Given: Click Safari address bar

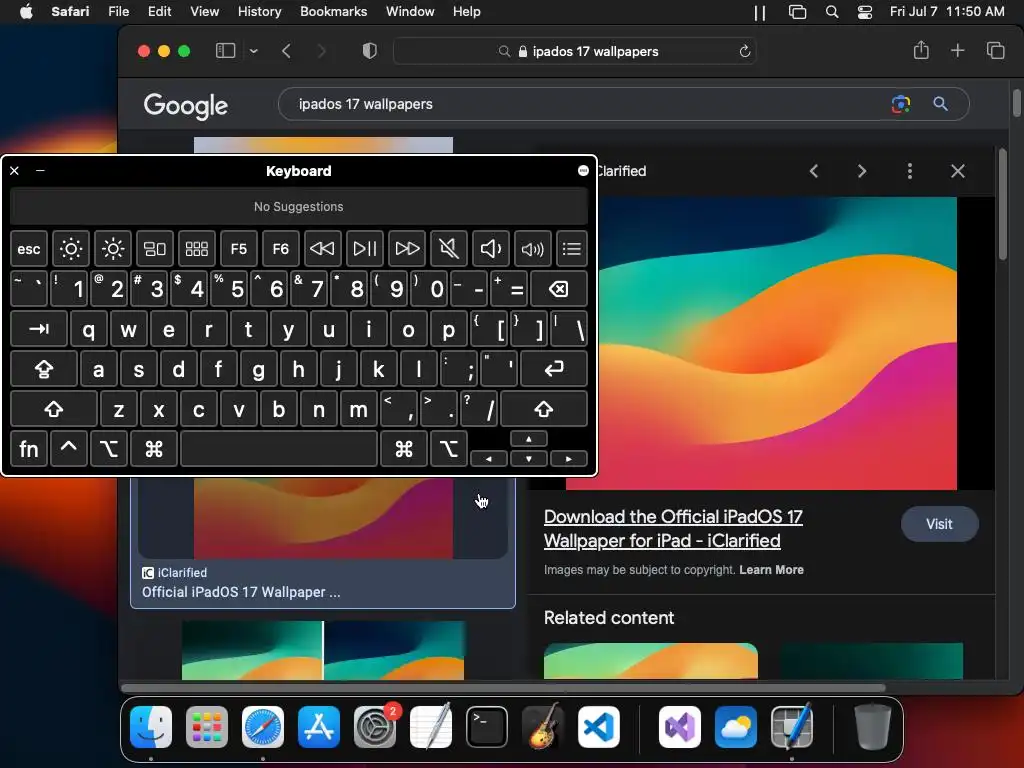Looking at the screenshot, I should coord(575,51).
